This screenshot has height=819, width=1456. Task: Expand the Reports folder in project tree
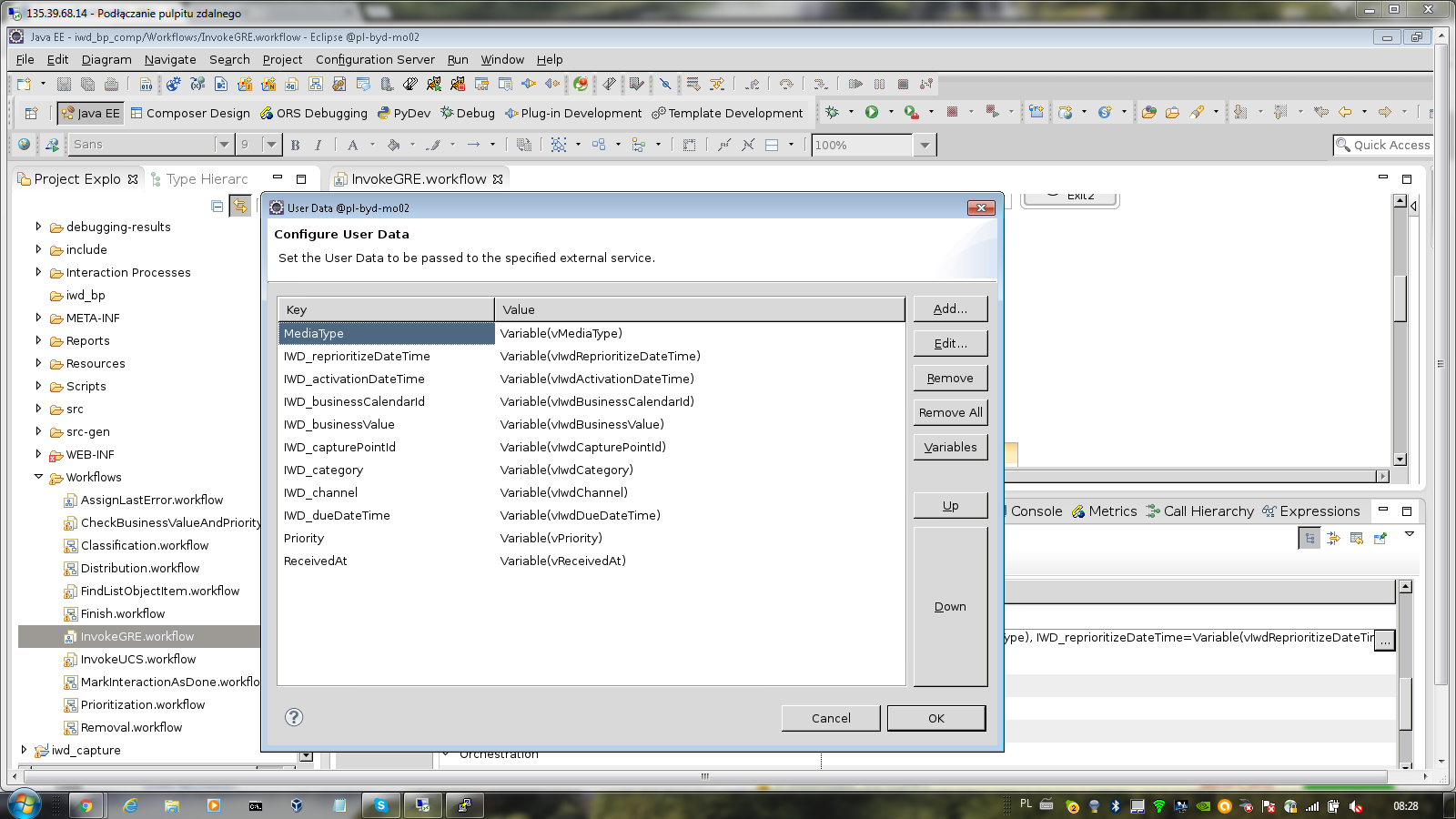[38, 340]
